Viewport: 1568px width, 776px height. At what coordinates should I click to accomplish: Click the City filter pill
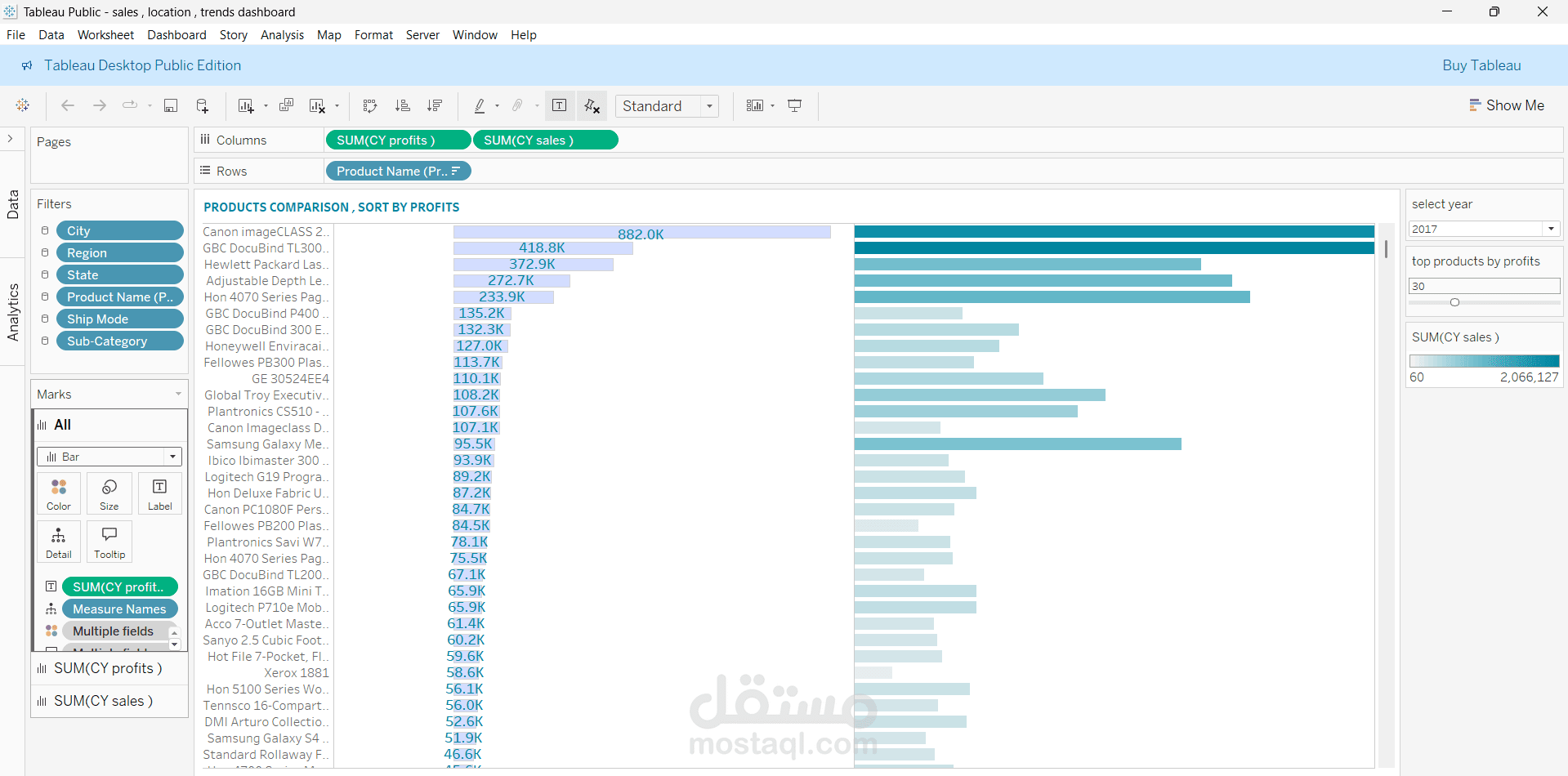(119, 231)
